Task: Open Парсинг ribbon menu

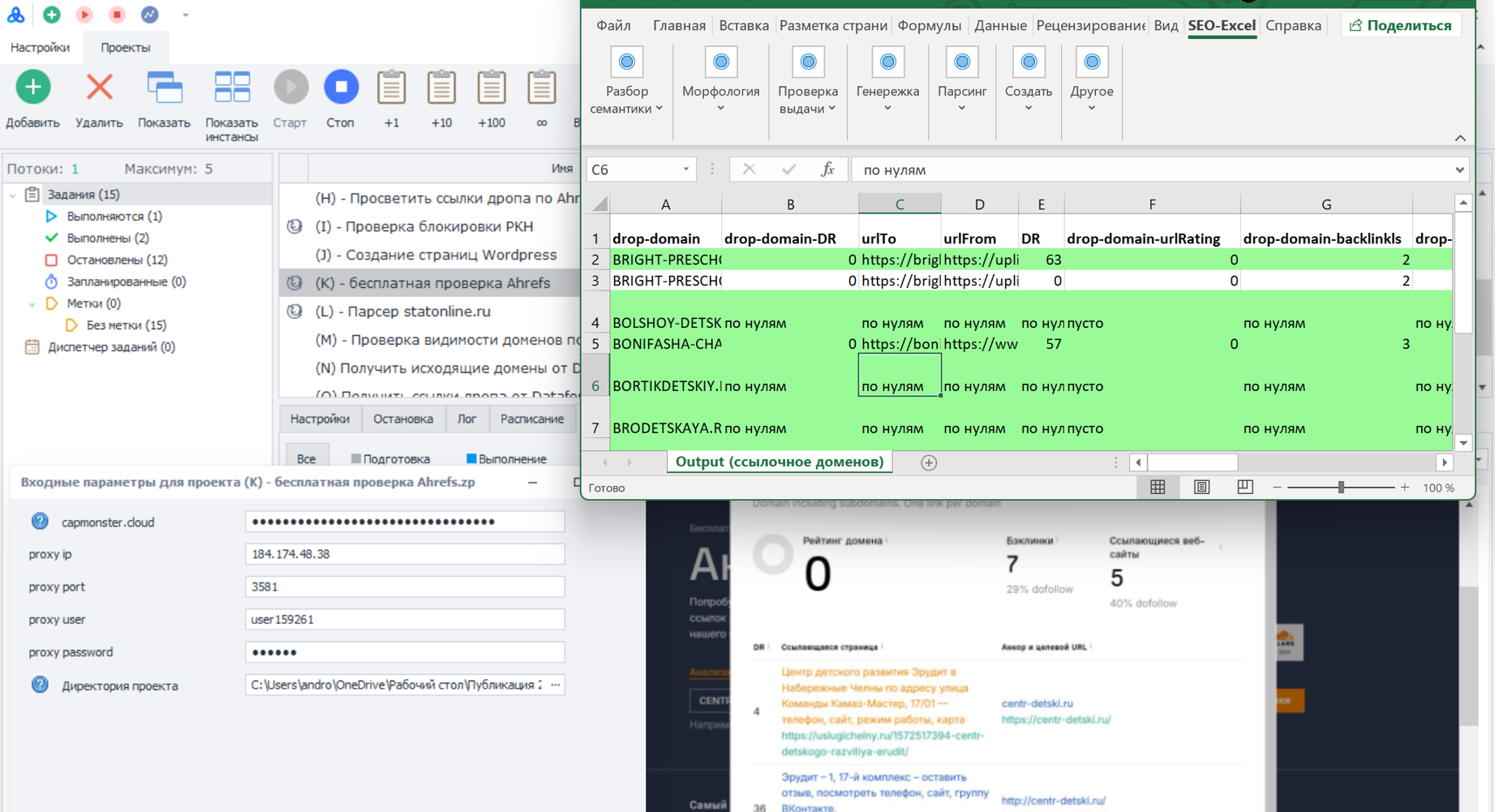Action: 962,81
